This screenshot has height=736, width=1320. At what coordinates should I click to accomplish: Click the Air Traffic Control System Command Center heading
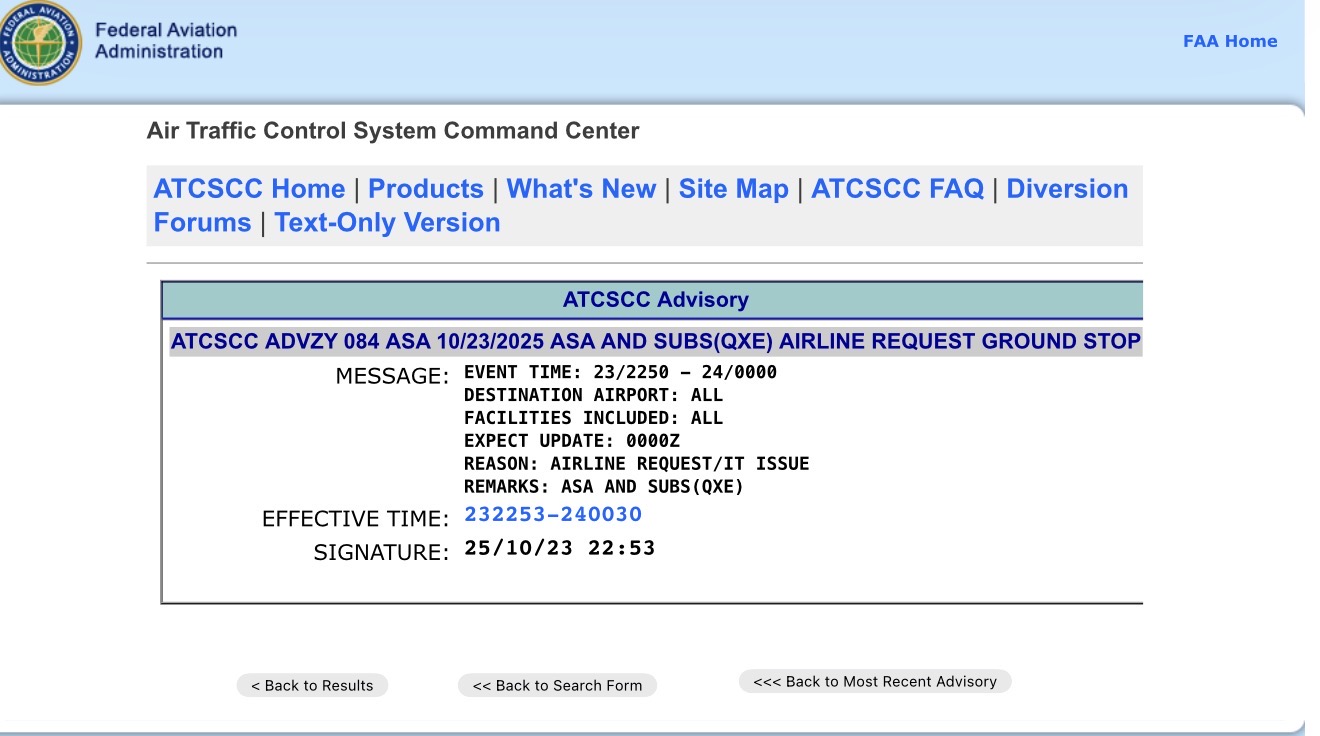pyautogui.click(x=393, y=131)
